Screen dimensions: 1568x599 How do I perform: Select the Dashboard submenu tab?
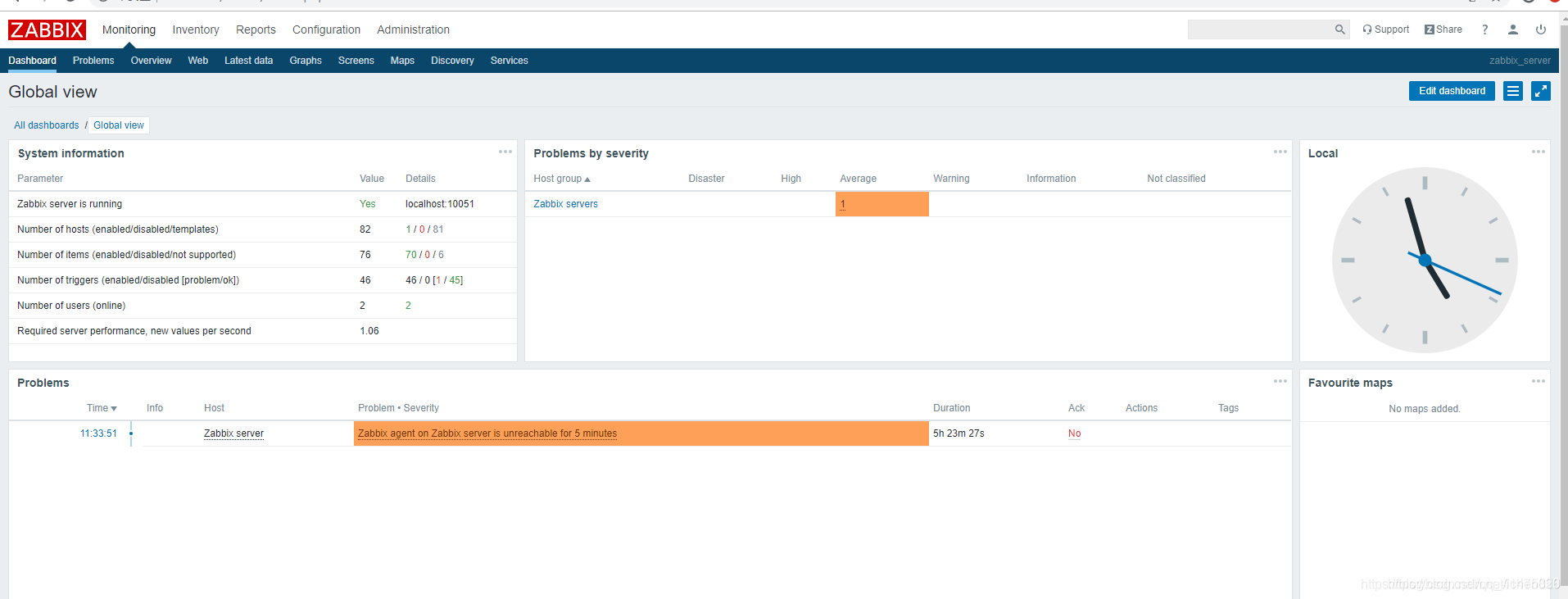[33, 61]
